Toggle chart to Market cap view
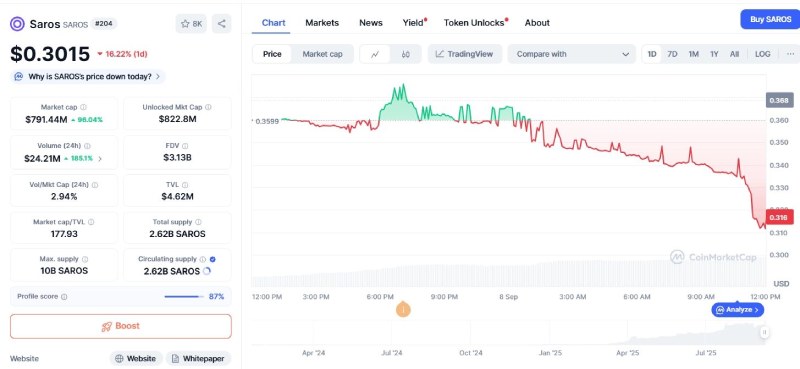 (x=322, y=54)
